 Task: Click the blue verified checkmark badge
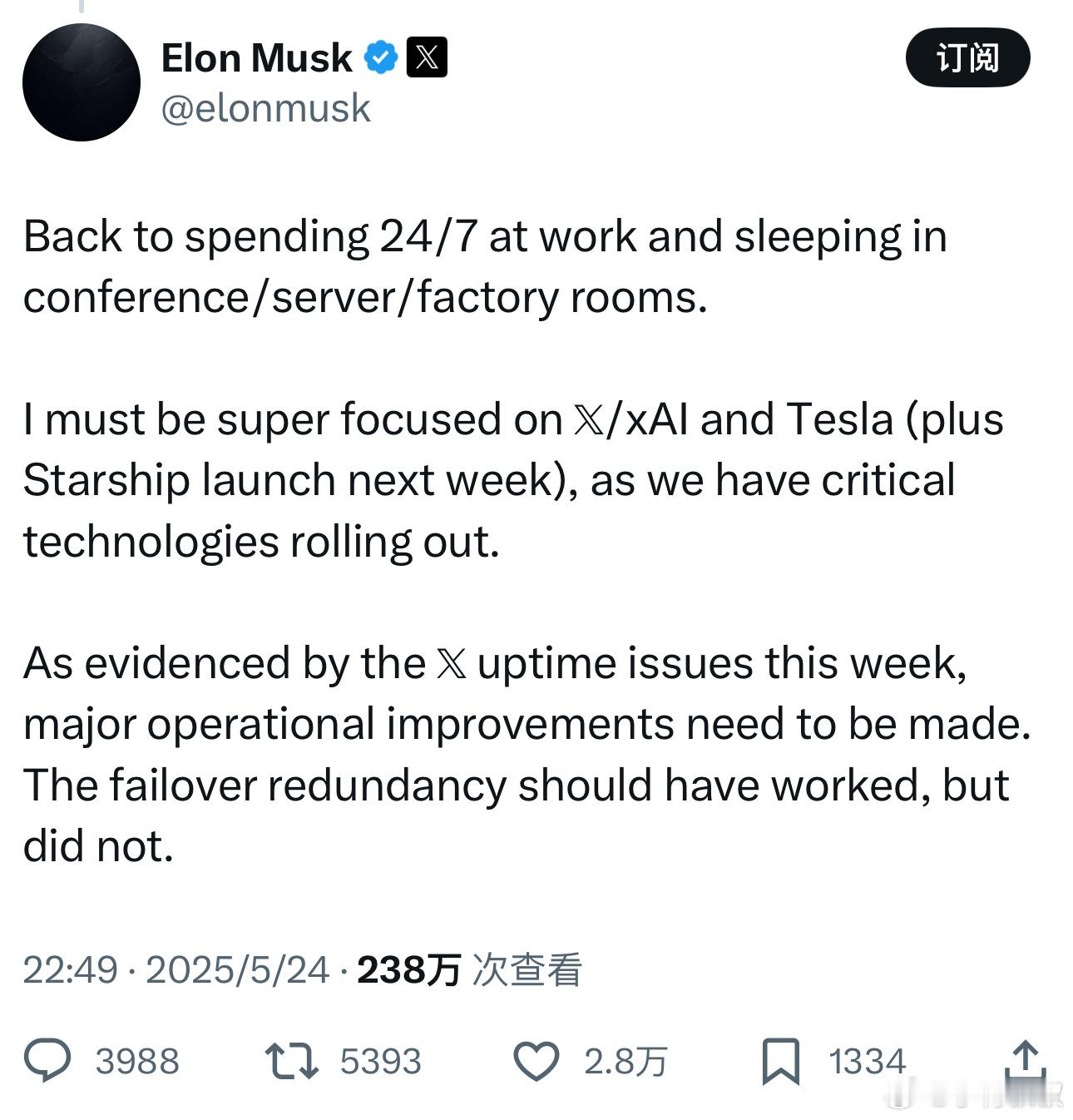tap(382, 57)
